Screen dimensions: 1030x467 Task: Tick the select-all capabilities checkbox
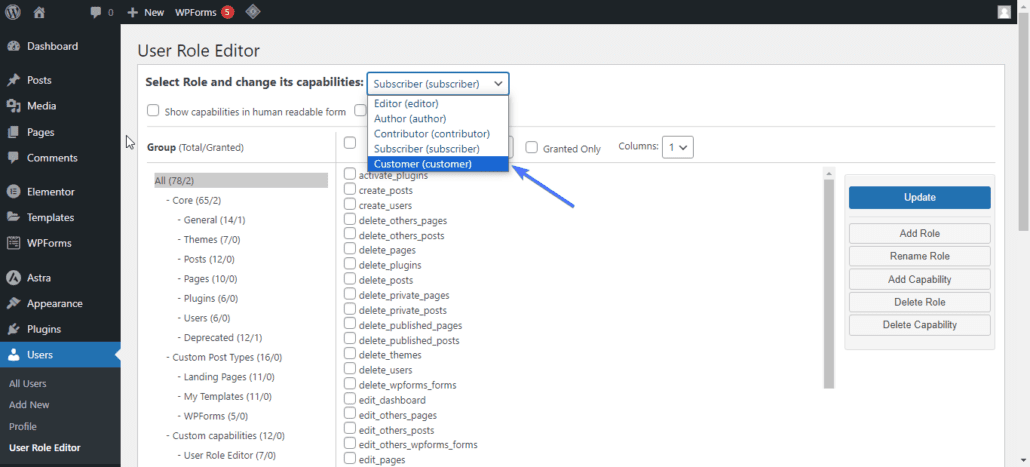(350, 143)
